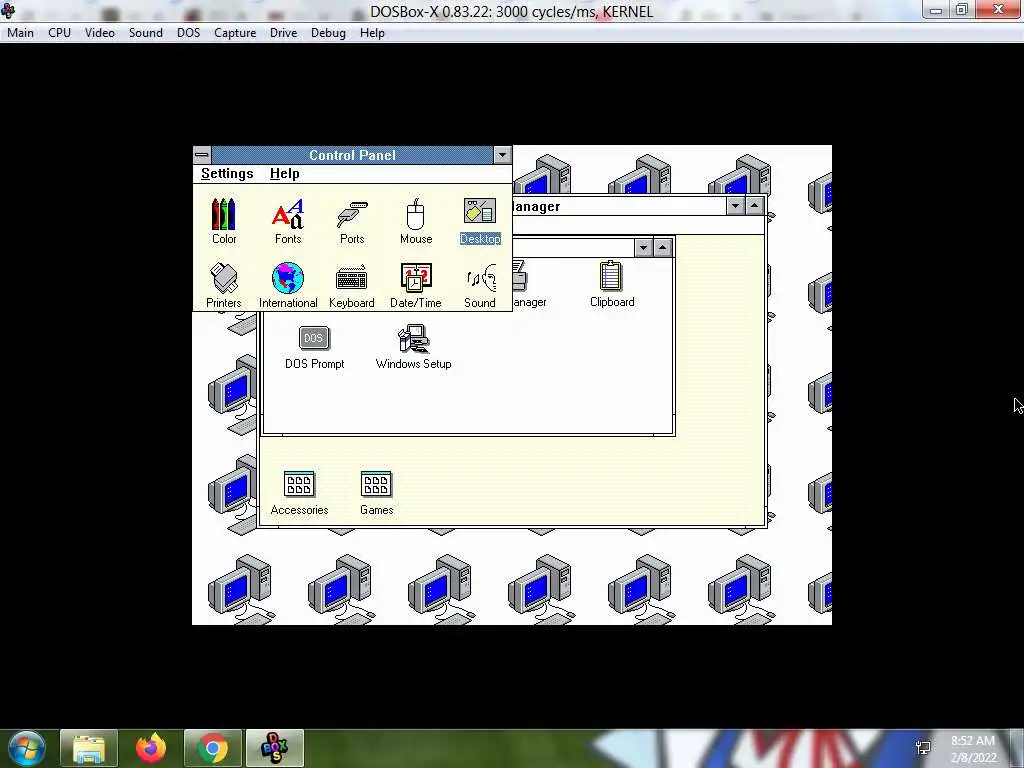The image size is (1024, 768).
Task: Click Program Manager window maximize arrow
Action: [754, 206]
